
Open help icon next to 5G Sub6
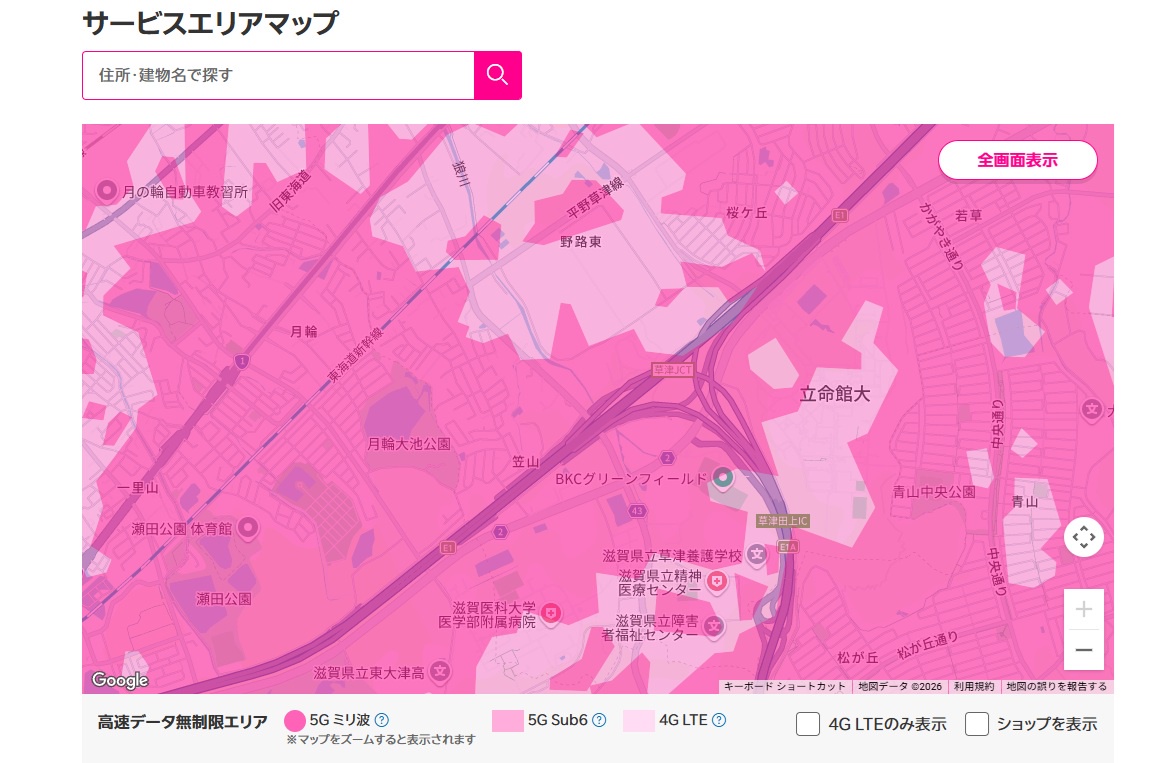(x=599, y=720)
